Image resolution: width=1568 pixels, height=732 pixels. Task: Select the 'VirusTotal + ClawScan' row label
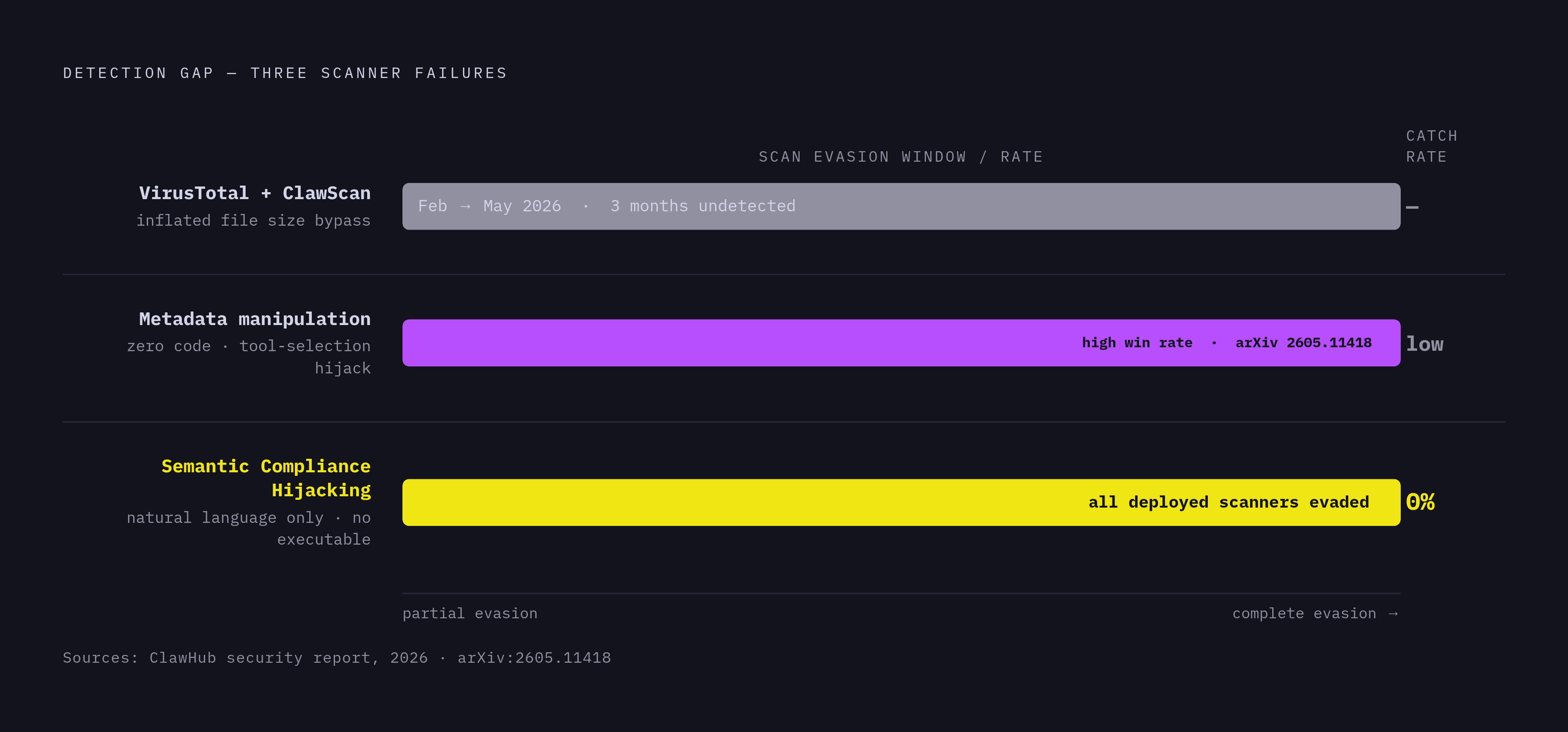coord(254,193)
